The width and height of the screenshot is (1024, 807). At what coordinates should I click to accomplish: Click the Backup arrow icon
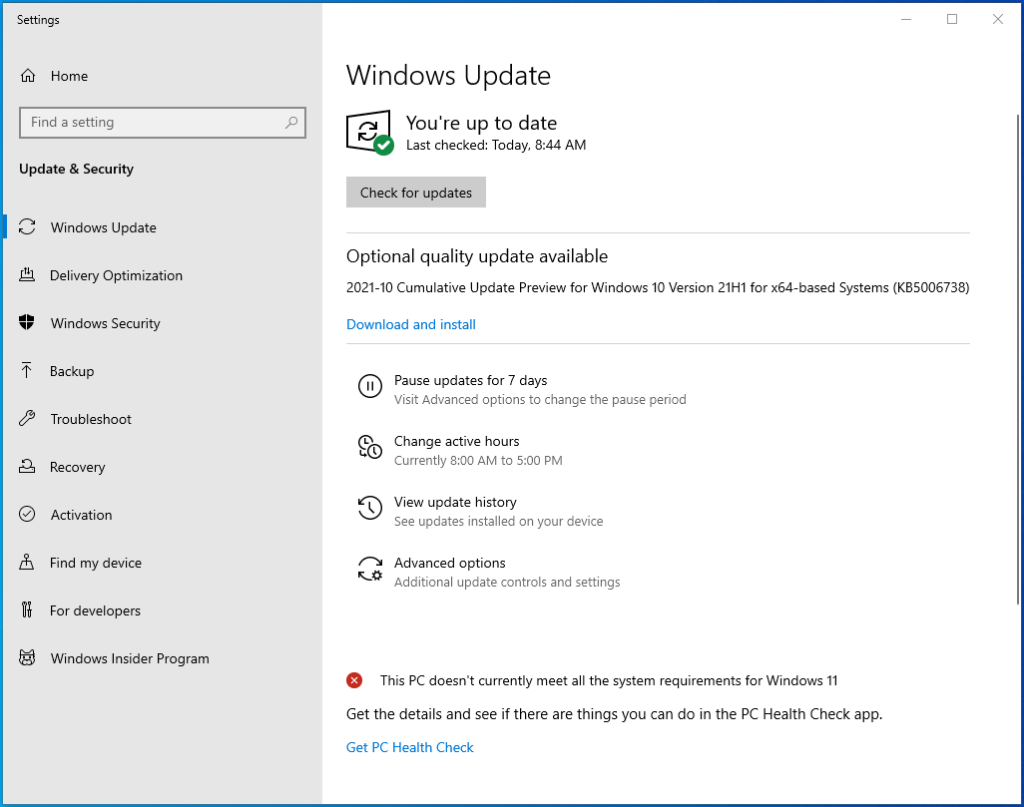pos(27,370)
